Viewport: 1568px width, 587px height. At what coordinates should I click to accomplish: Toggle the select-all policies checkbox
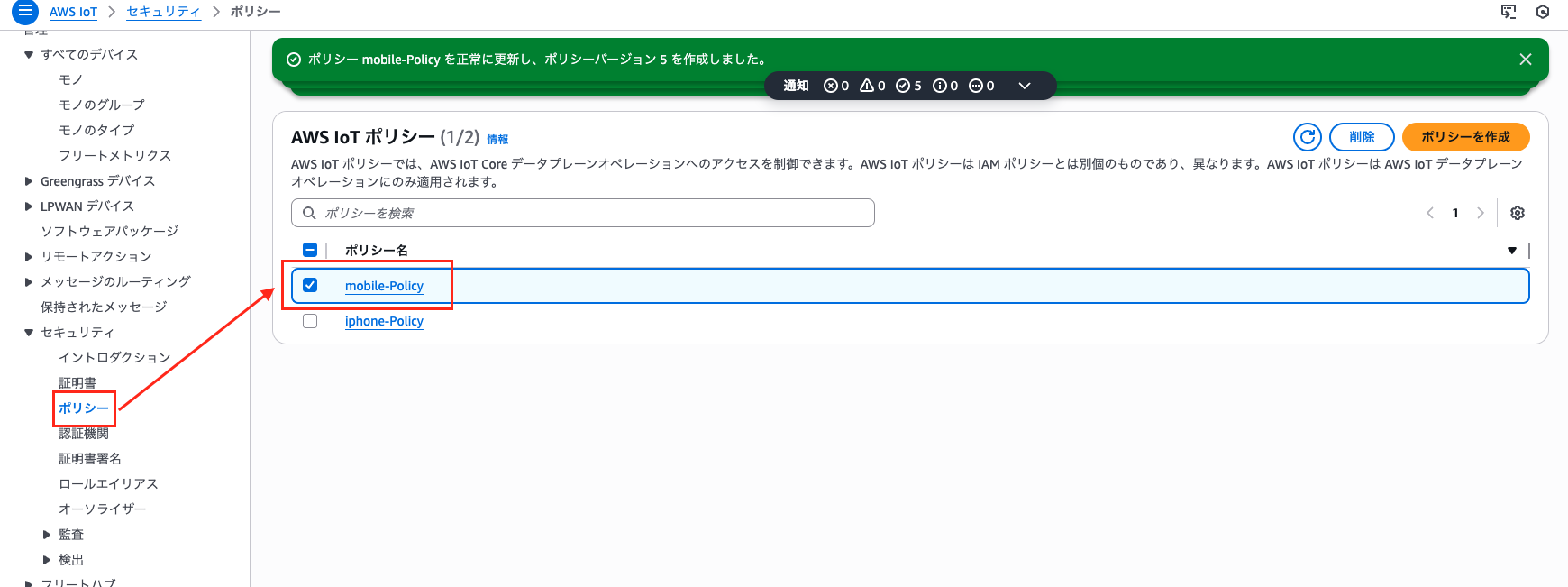(310, 250)
